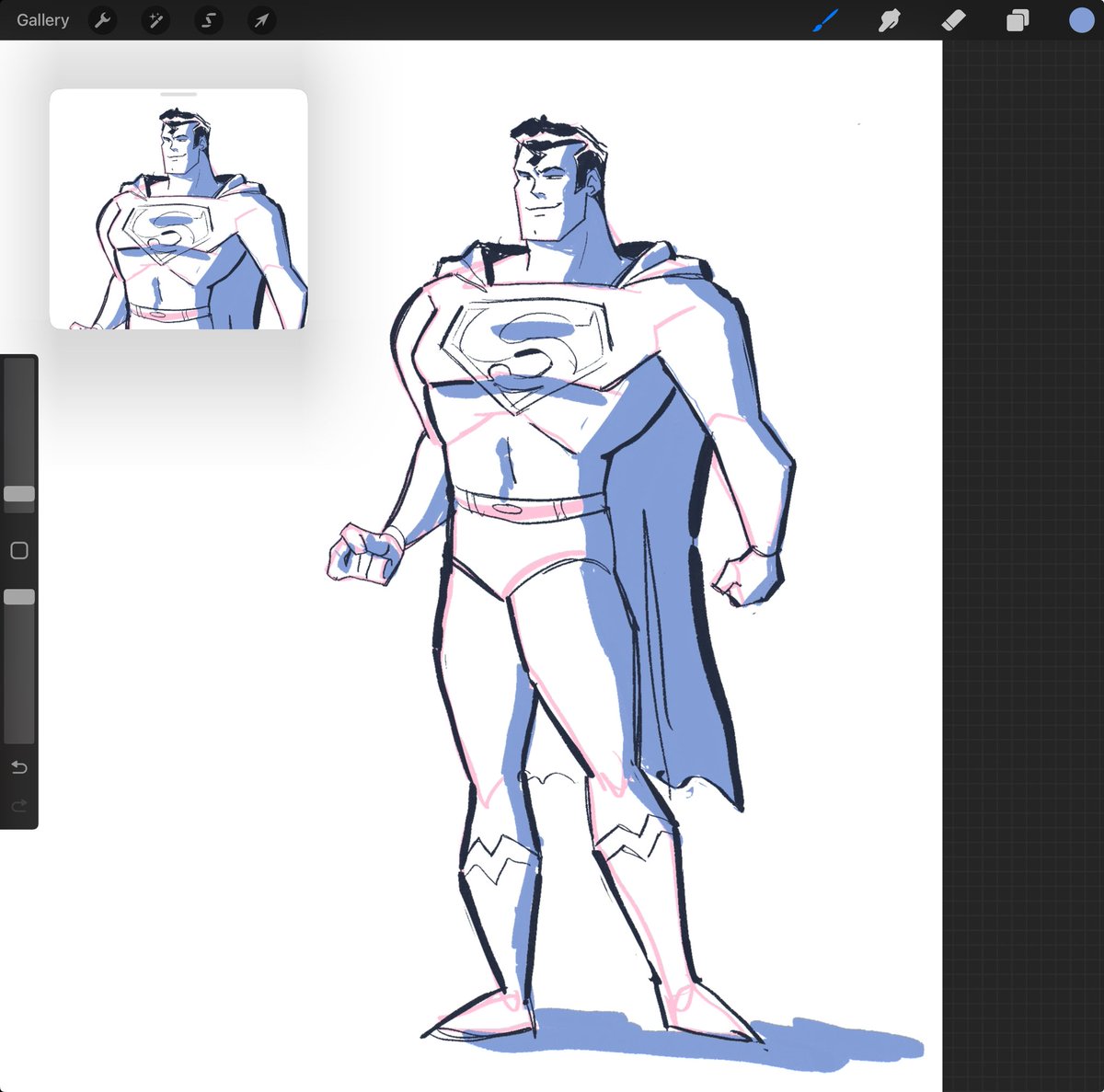Open the Layers panel
This screenshot has width=1104, height=1092.
pos(1017,20)
